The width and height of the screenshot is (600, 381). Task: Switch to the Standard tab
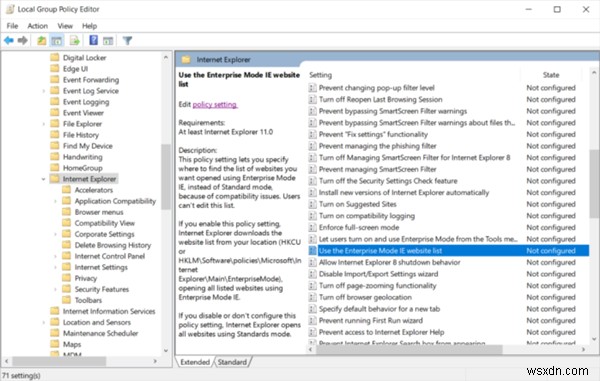(232, 362)
